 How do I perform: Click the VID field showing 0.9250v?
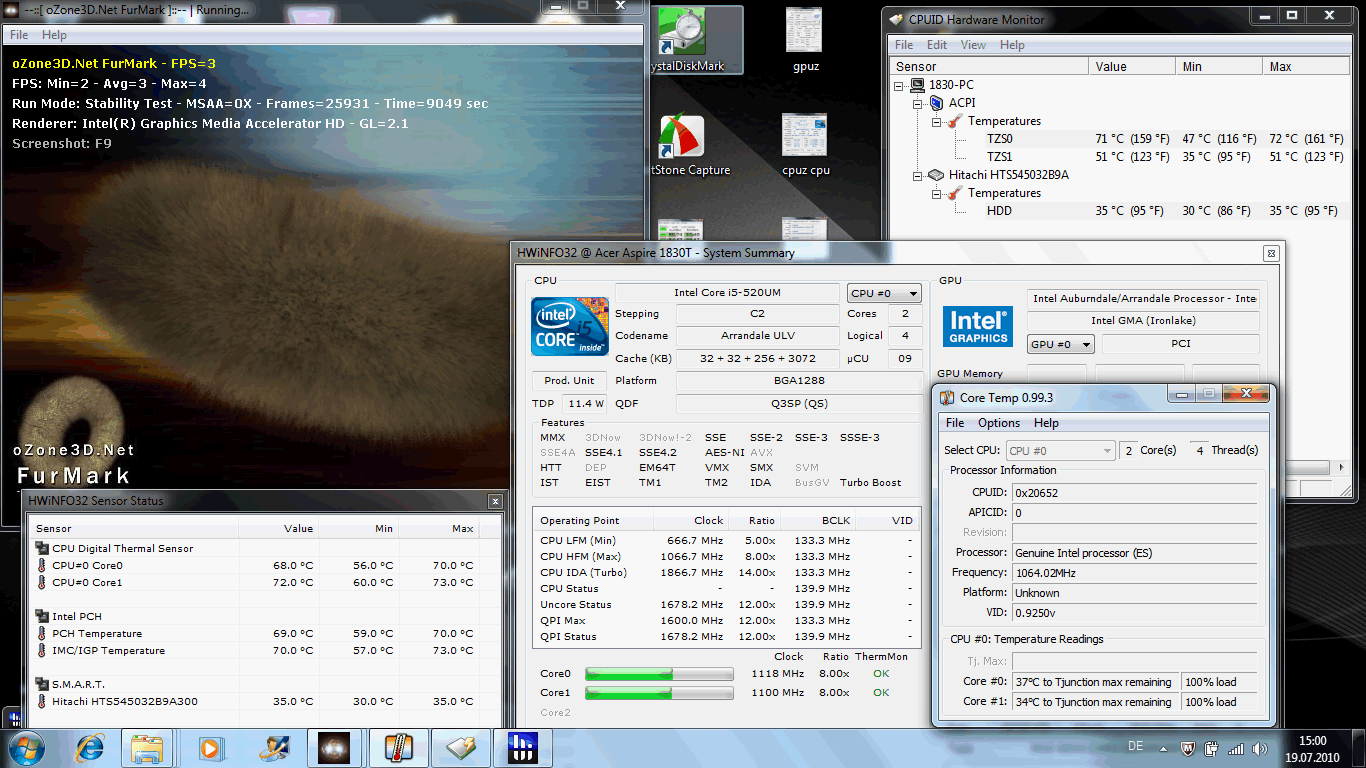[x=1134, y=613]
